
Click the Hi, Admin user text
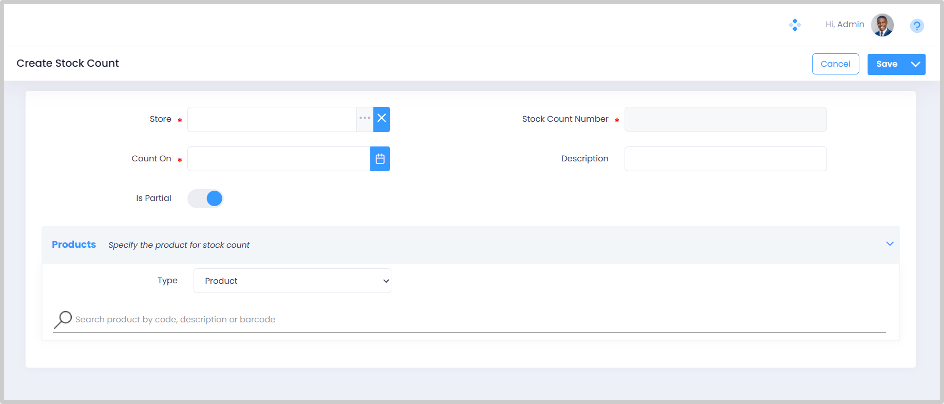click(844, 24)
